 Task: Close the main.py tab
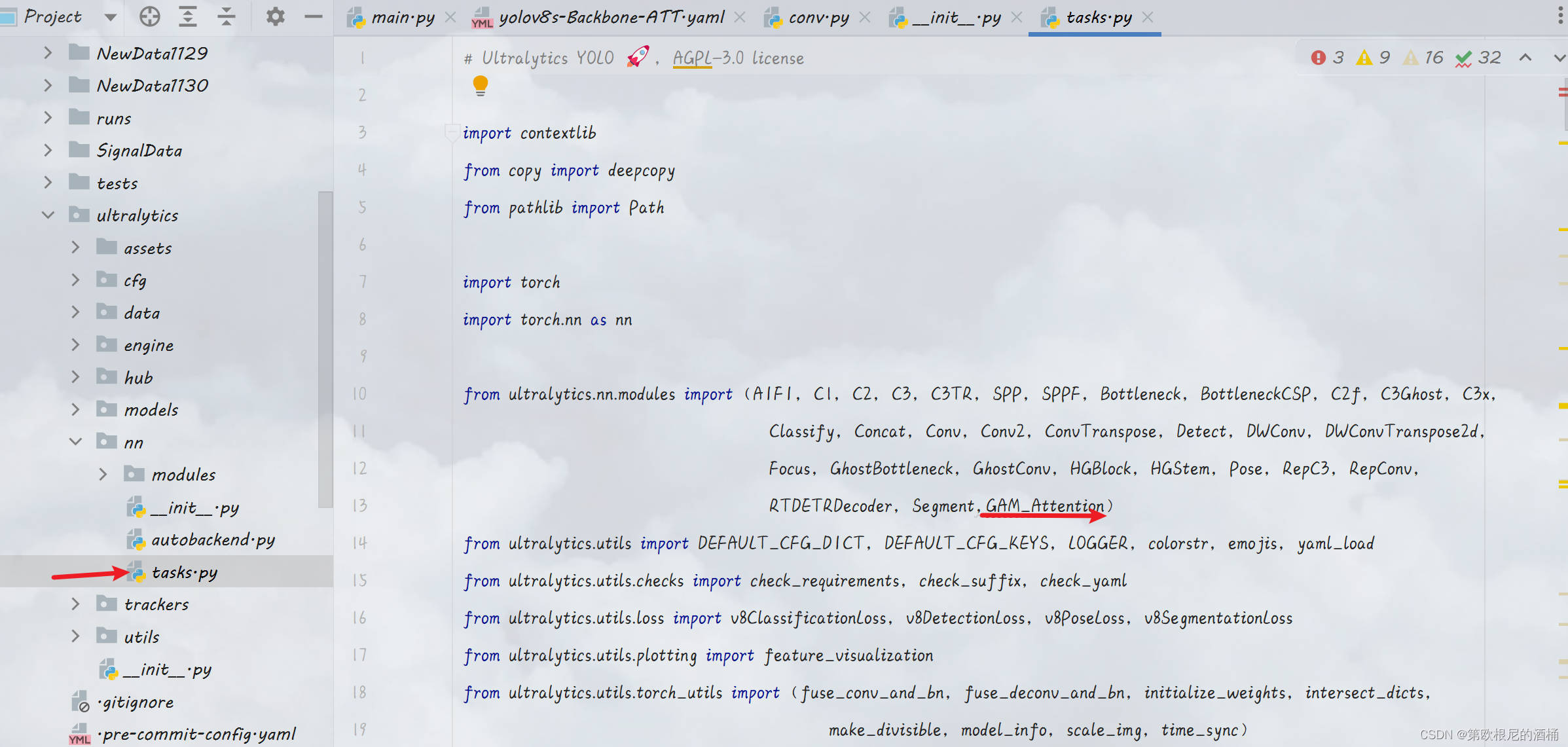[x=450, y=18]
